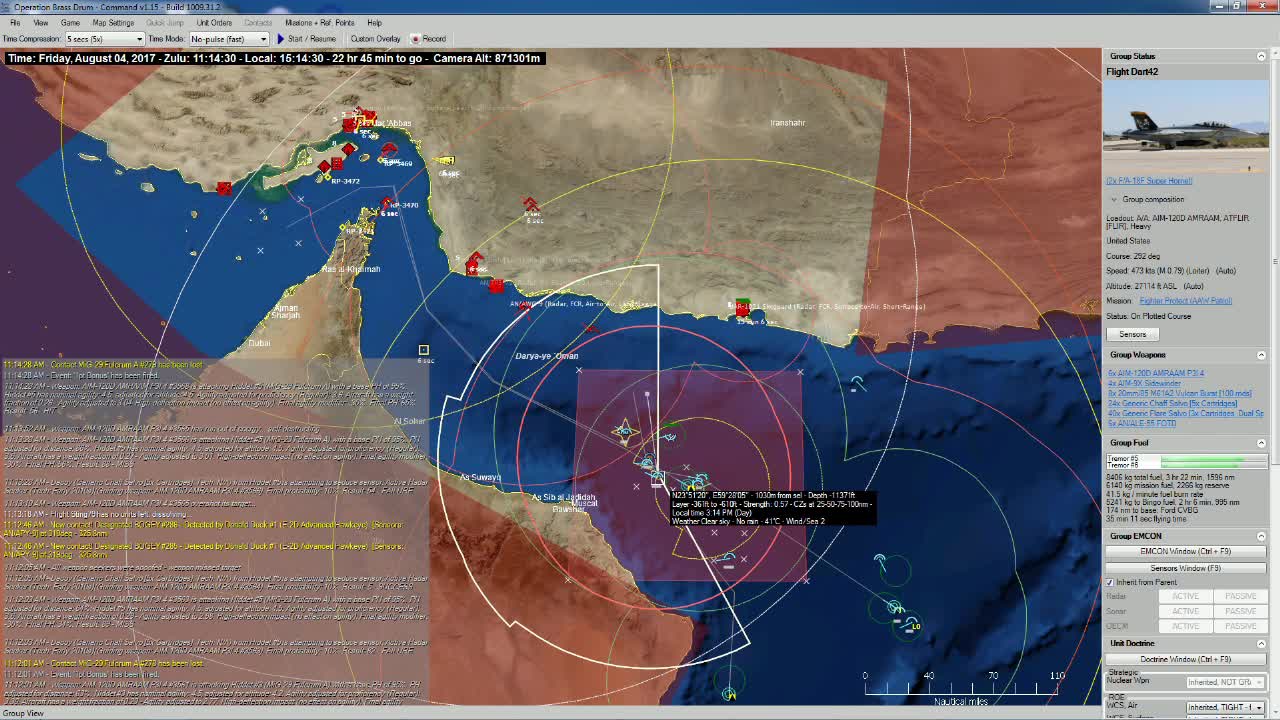Select the red diamond unit near RP-3470
Image resolution: width=1280 pixels, height=720 pixels.
click(387, 204)
